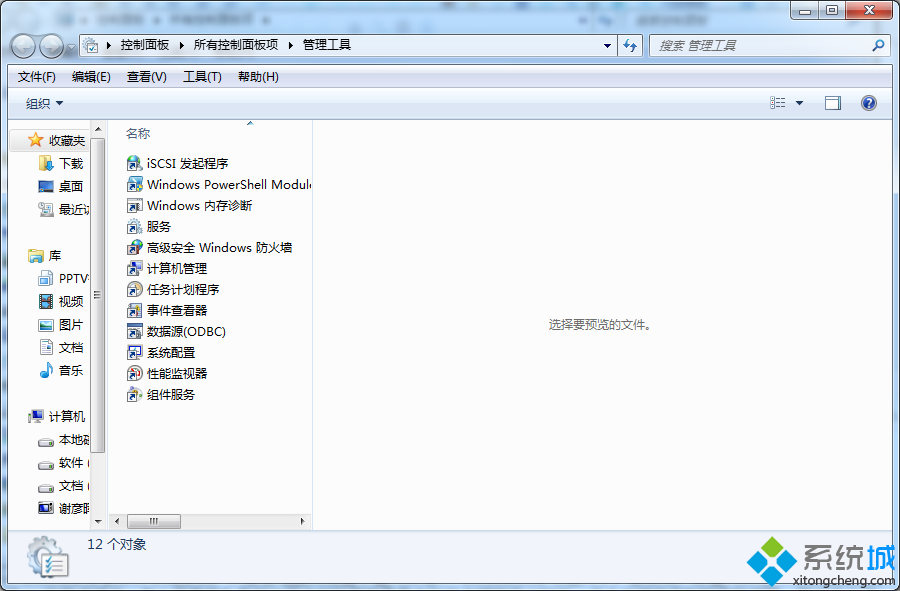900x591 pixels.
Task: Click the horizontal scrollbar thumb in file list
Action: [x=154, y=522]
